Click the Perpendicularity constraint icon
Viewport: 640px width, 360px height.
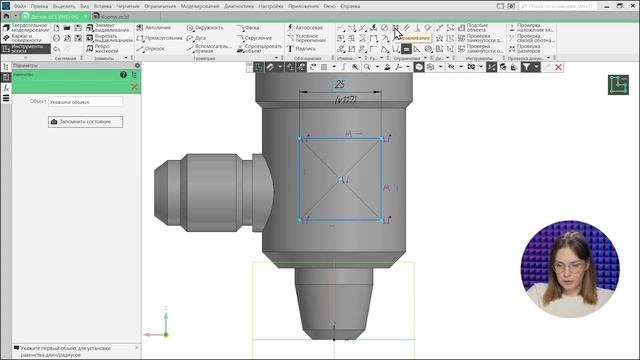click(417, 28)
